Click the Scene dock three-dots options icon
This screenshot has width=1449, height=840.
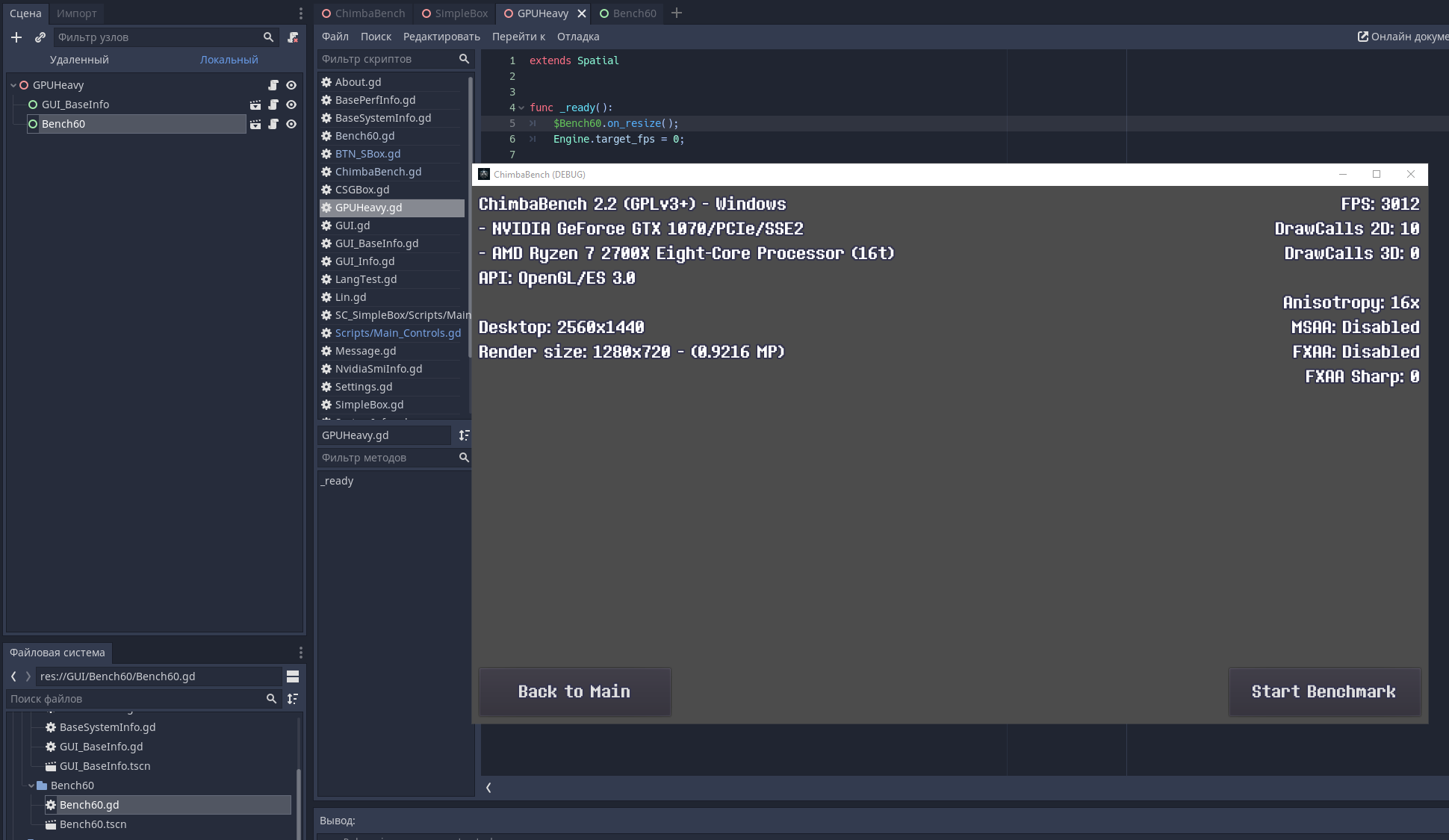pos(300,13)
